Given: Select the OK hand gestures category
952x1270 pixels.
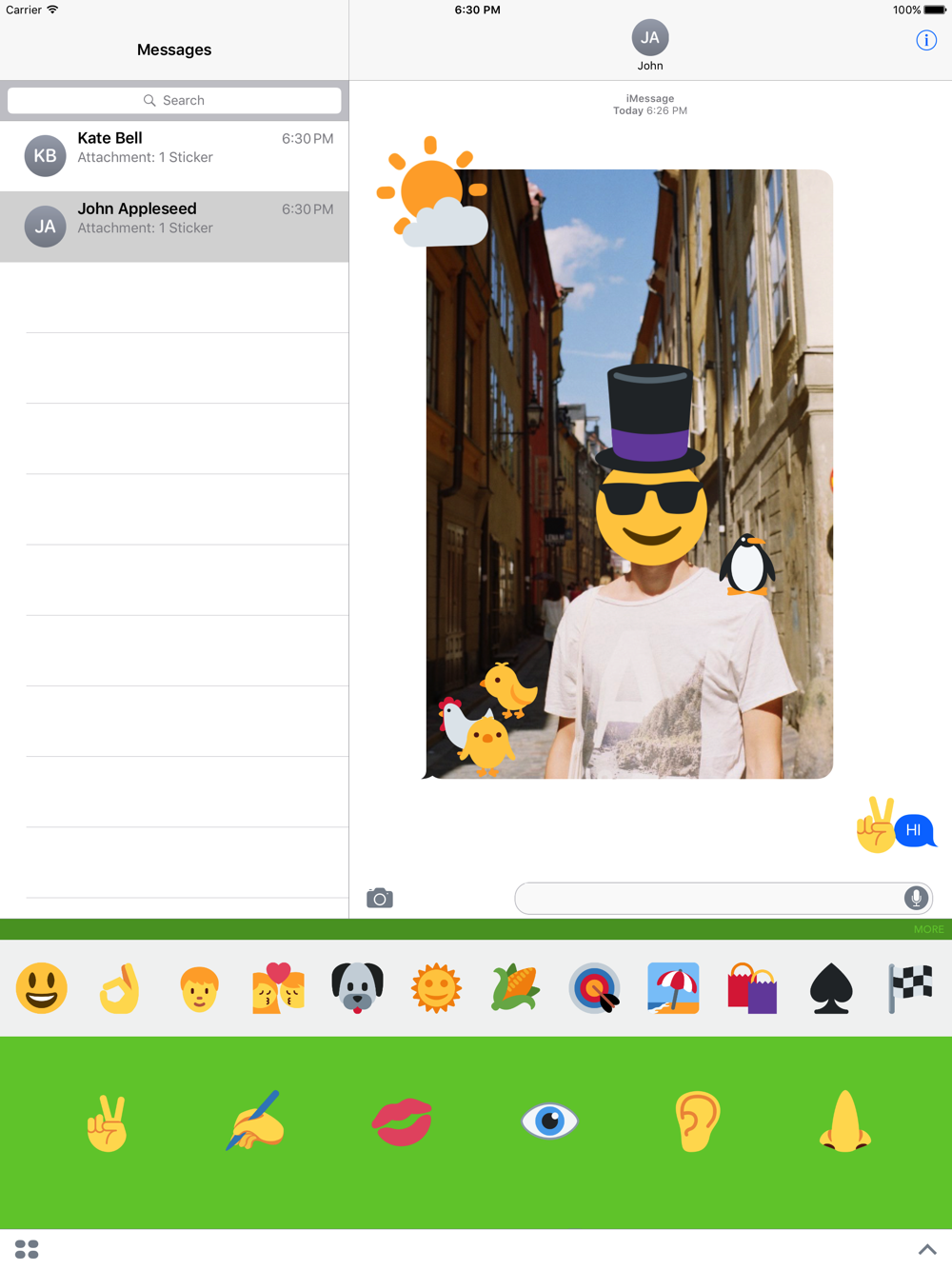Looking at the screenshot, I should coord(120,987).
